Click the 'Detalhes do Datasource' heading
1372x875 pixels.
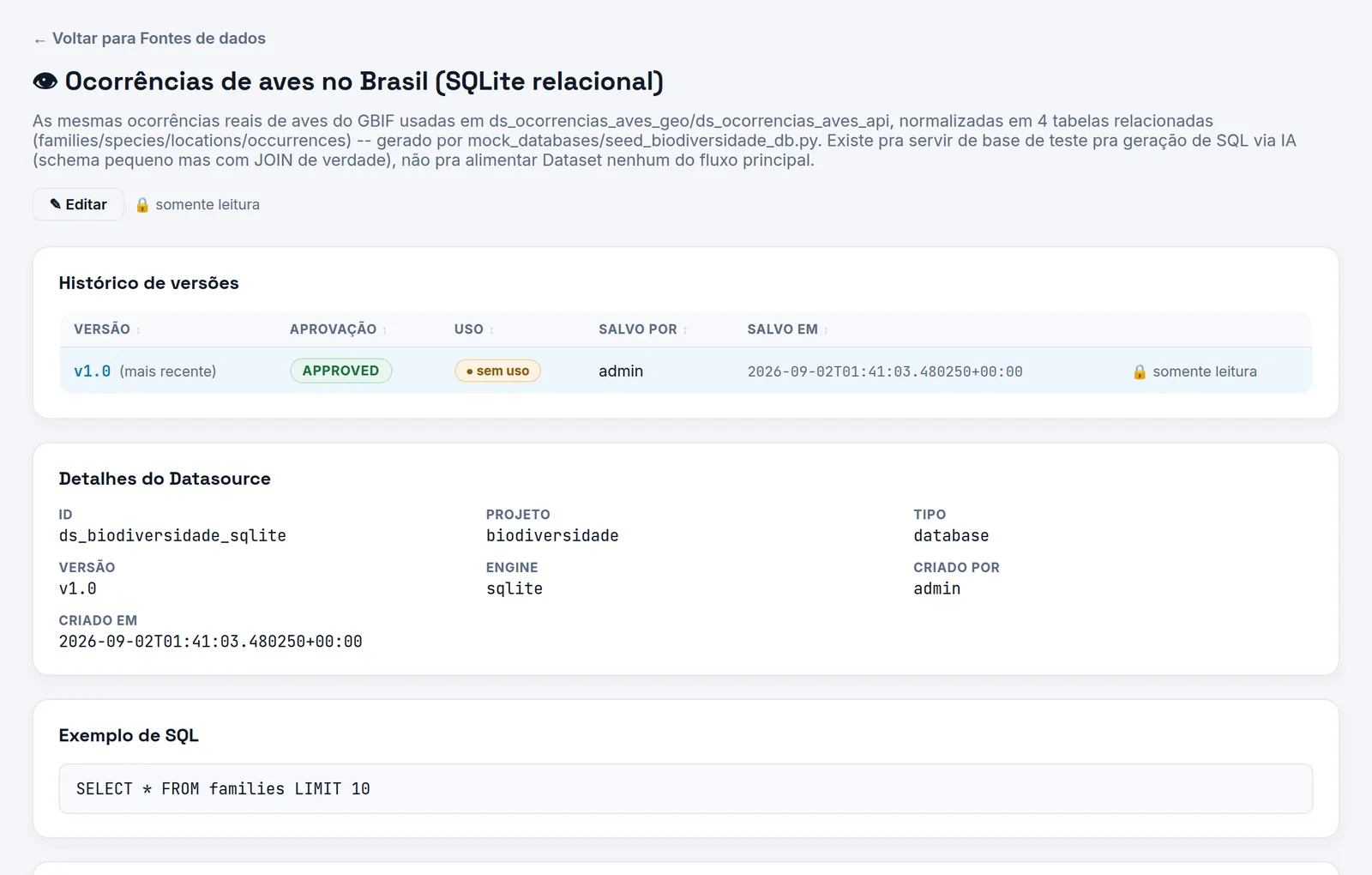[165, 479]
